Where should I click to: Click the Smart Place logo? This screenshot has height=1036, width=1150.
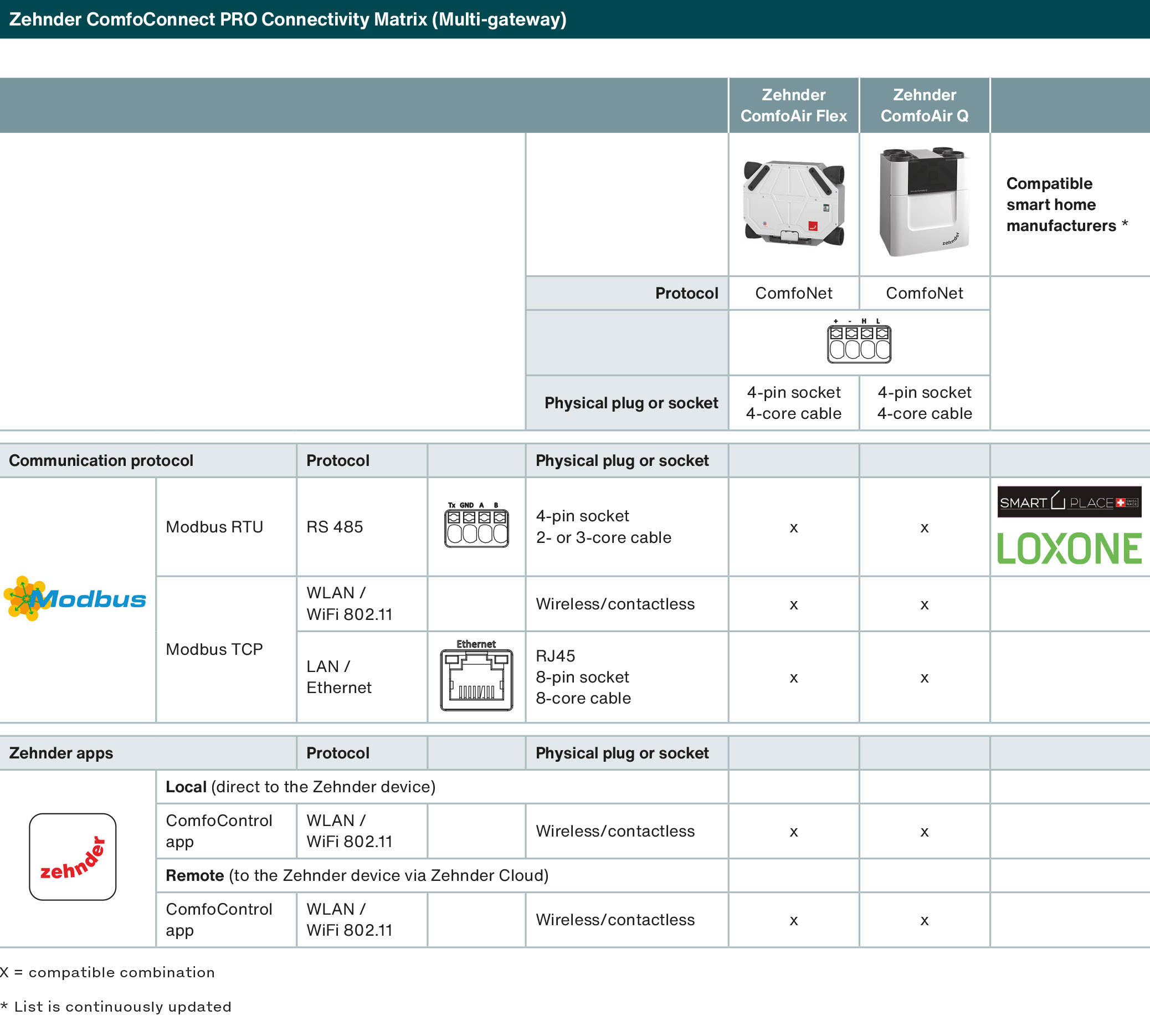point(1069,502)
